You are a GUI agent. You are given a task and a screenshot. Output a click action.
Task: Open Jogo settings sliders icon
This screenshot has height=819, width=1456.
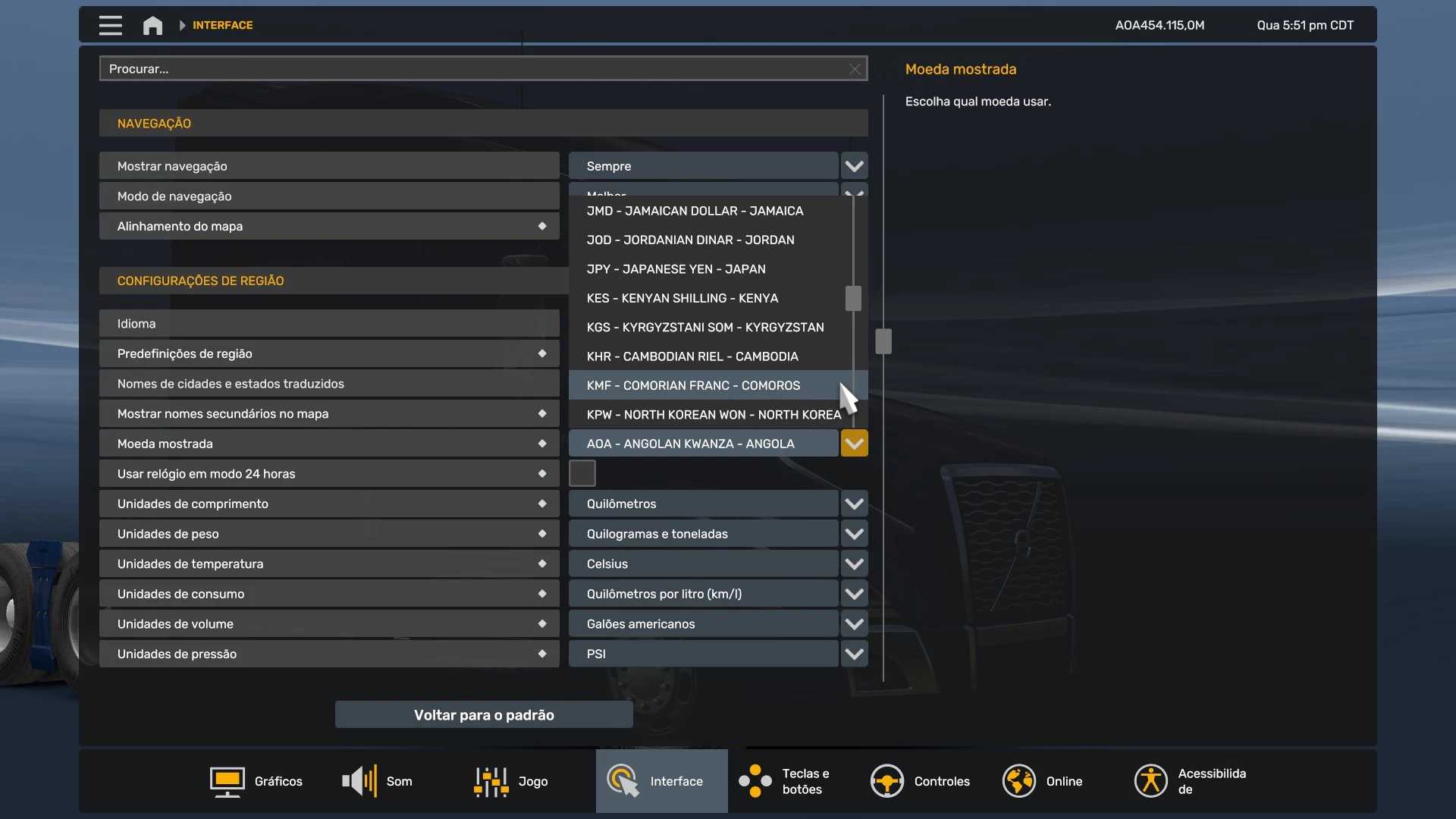click(491, 781)
